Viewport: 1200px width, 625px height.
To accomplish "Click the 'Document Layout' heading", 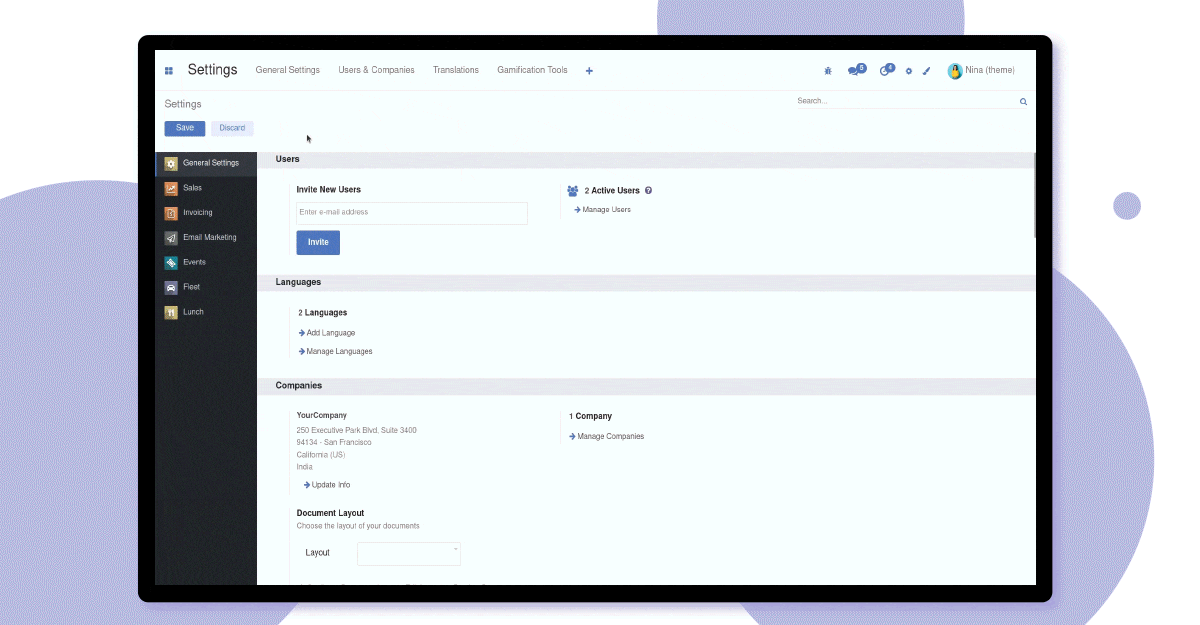I will 330,513.
